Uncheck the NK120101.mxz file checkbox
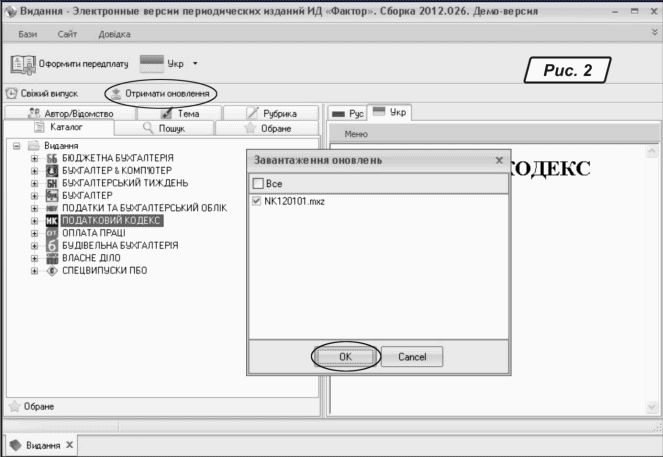 coord(258,202)
